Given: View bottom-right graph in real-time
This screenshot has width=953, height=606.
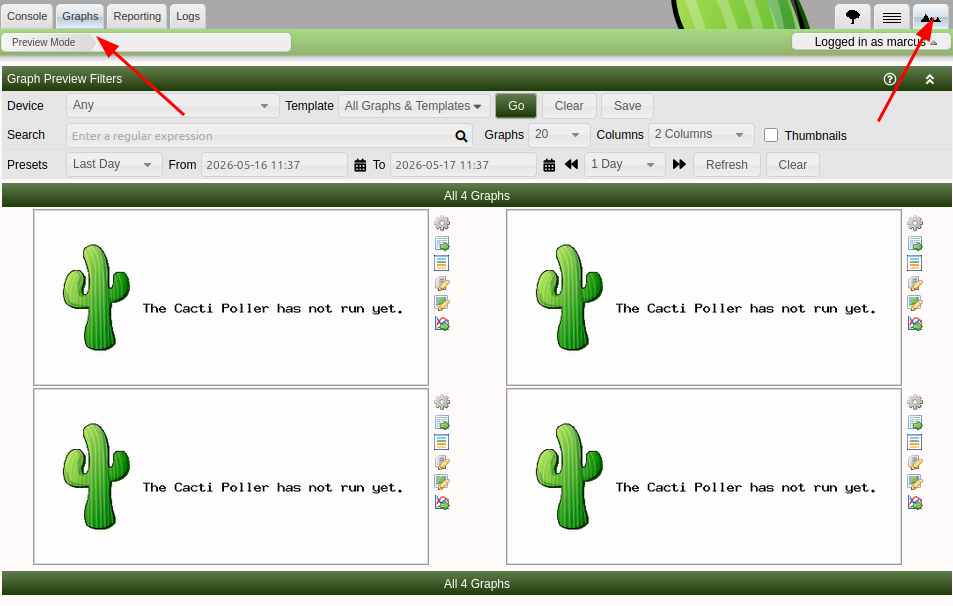Looking at the screenshot, I should 915,502.
